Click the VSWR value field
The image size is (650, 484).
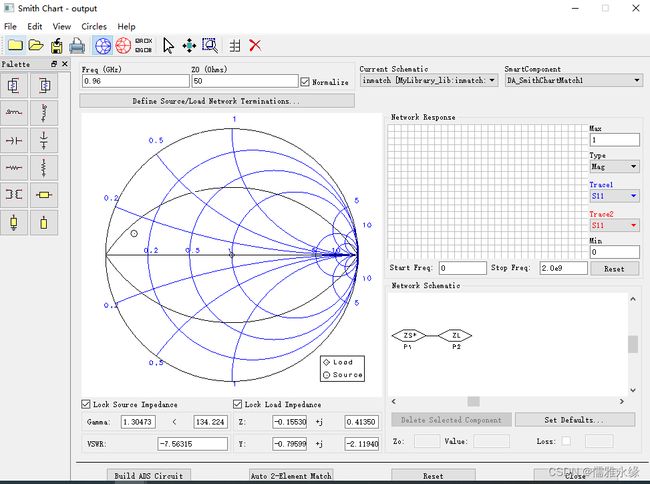point(193,444)
